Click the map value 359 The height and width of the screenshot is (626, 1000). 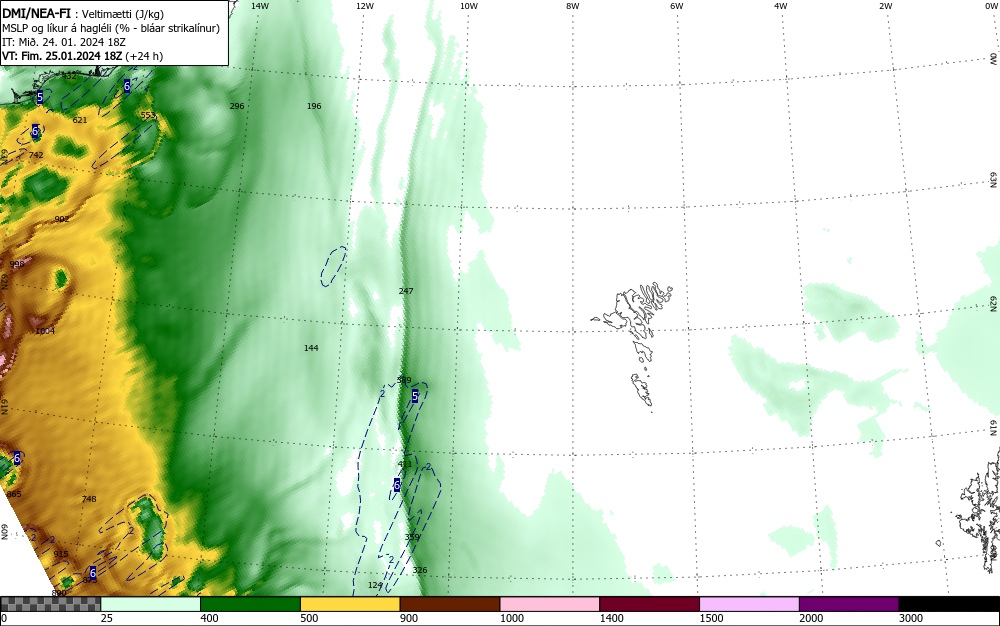coord(412,537)
